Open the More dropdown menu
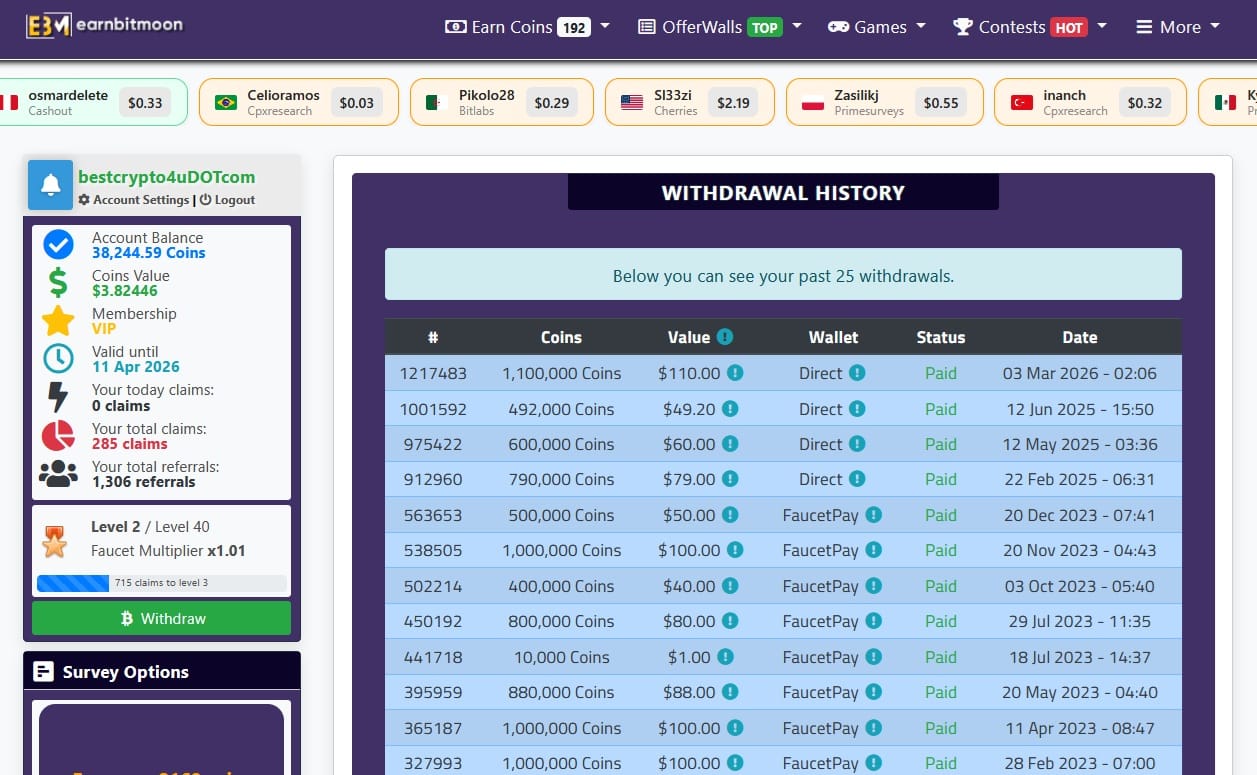Screen dimensions: 1257x775 [1177, 27]
